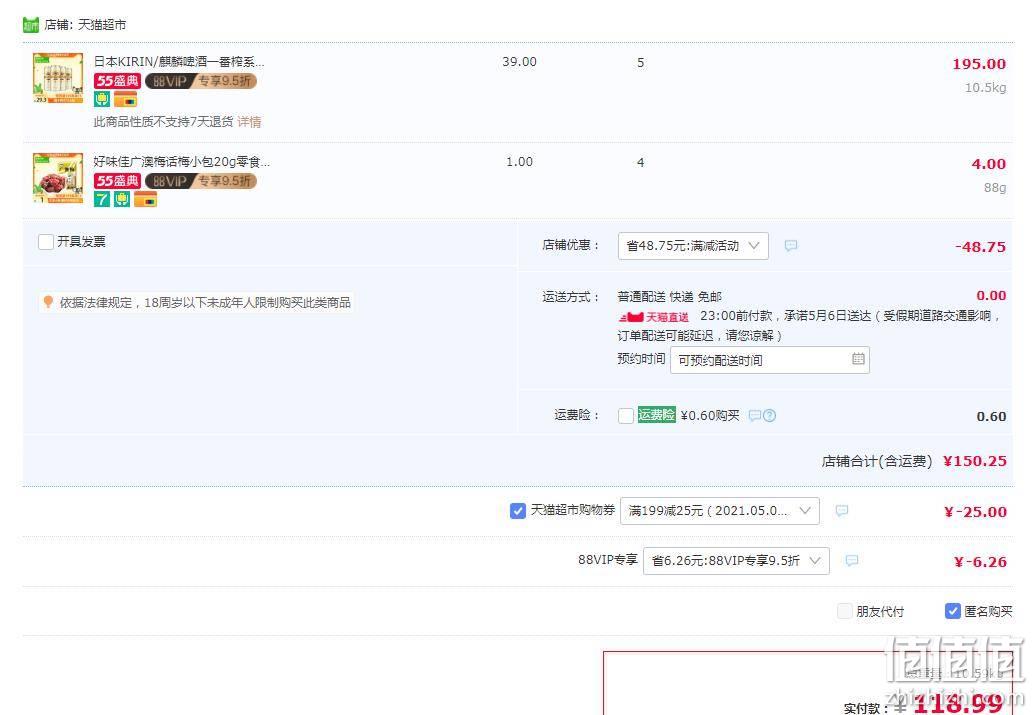Open the plum snack product thumbnail
This screenshot has width=1034, height=715.
pos(58,178)
